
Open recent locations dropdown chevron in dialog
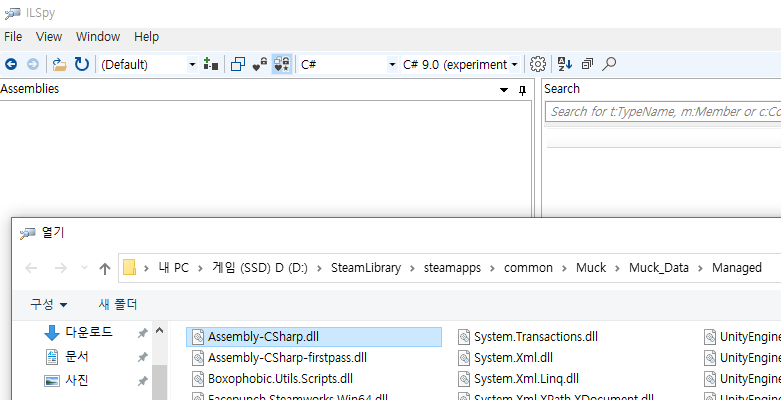coord(84,268)
